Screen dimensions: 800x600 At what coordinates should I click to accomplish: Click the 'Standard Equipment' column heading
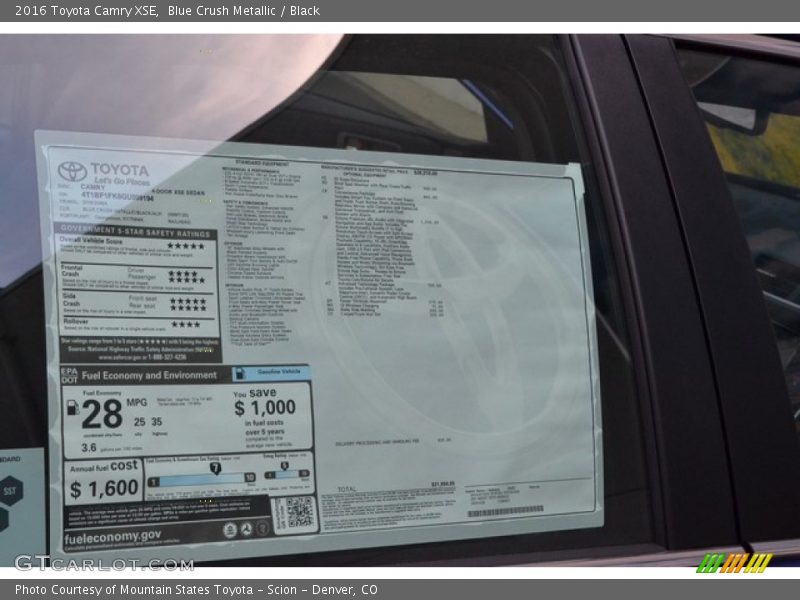pos(262,163)
